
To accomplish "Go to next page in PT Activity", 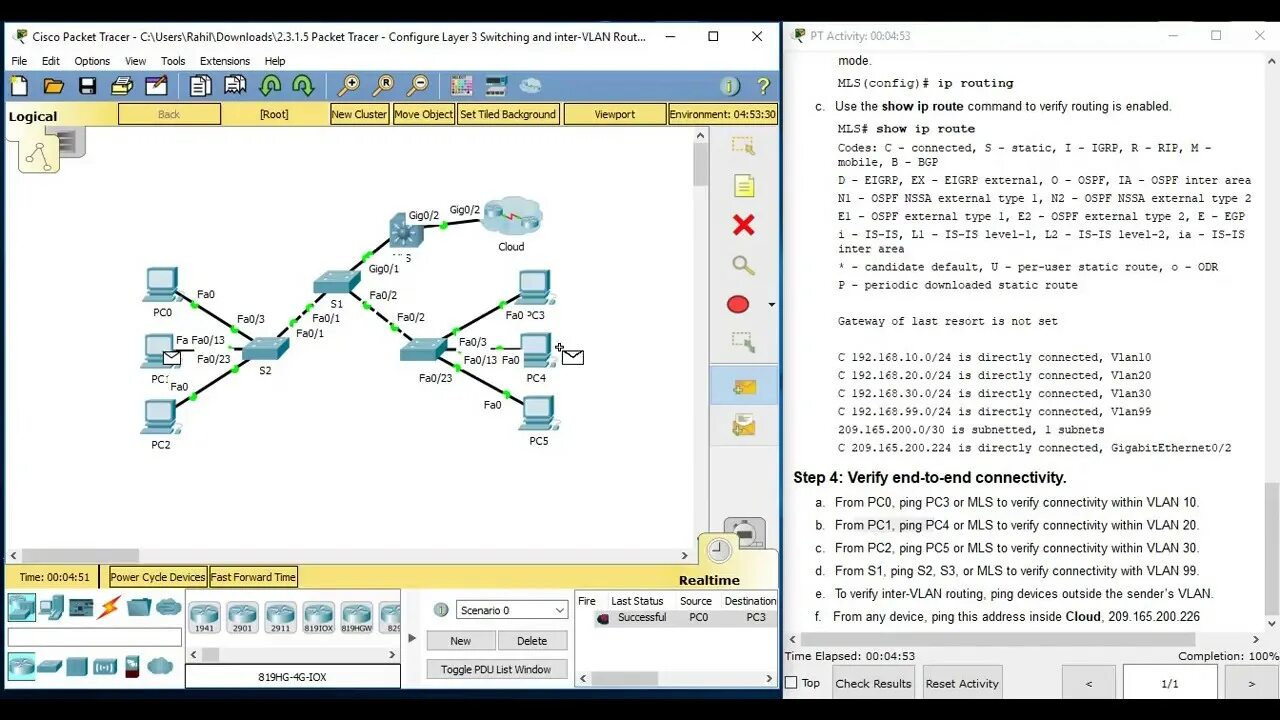I will click(1251, 684).
